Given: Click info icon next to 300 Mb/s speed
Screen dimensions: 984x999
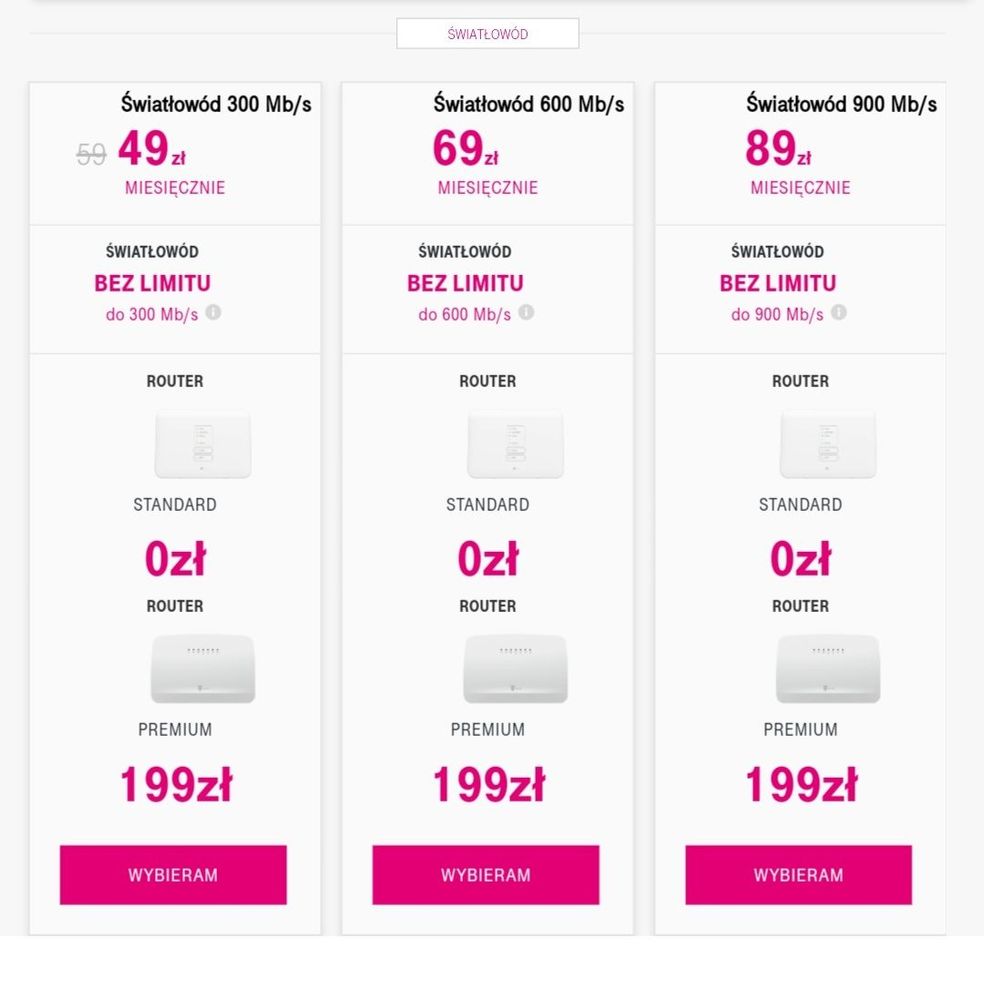Looking at the screenshot, I should [x=213, y=312].
